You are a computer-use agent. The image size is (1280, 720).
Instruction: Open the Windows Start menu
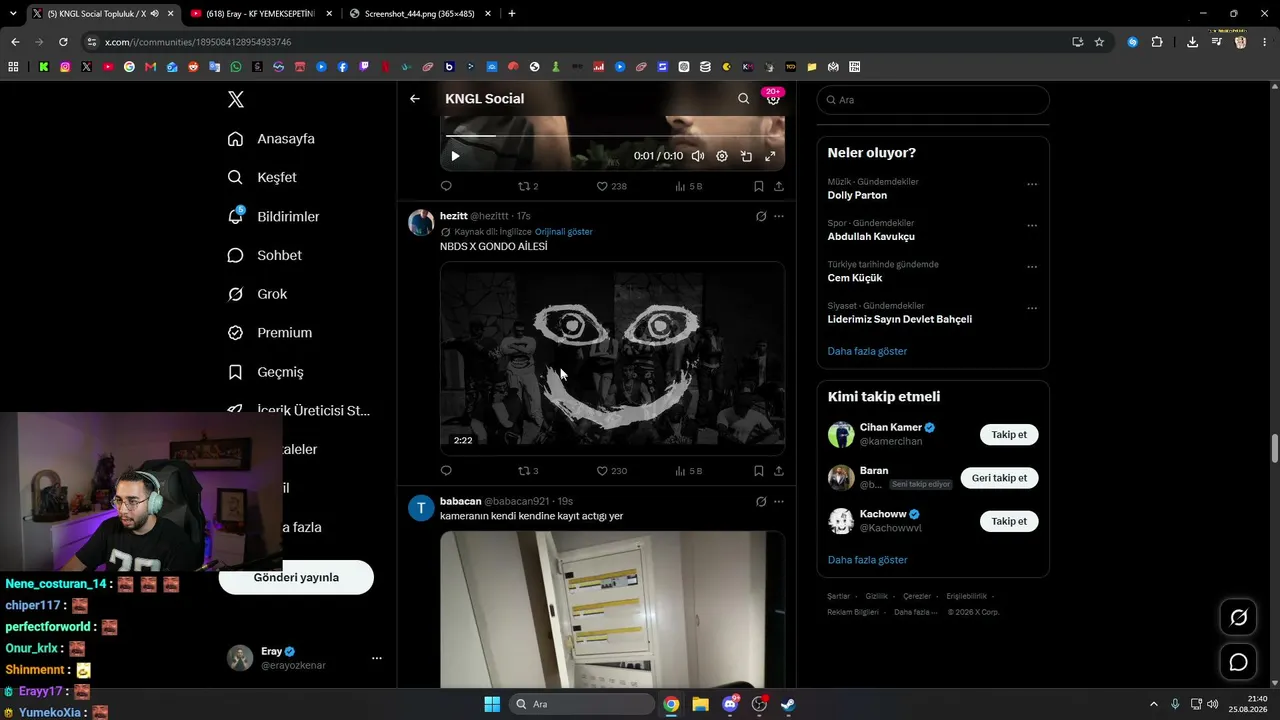(492, 704)
